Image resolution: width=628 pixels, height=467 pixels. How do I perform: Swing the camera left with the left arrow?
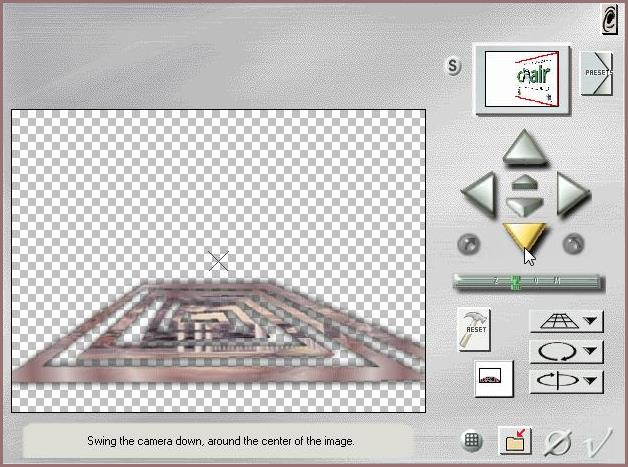pos(479,193)
